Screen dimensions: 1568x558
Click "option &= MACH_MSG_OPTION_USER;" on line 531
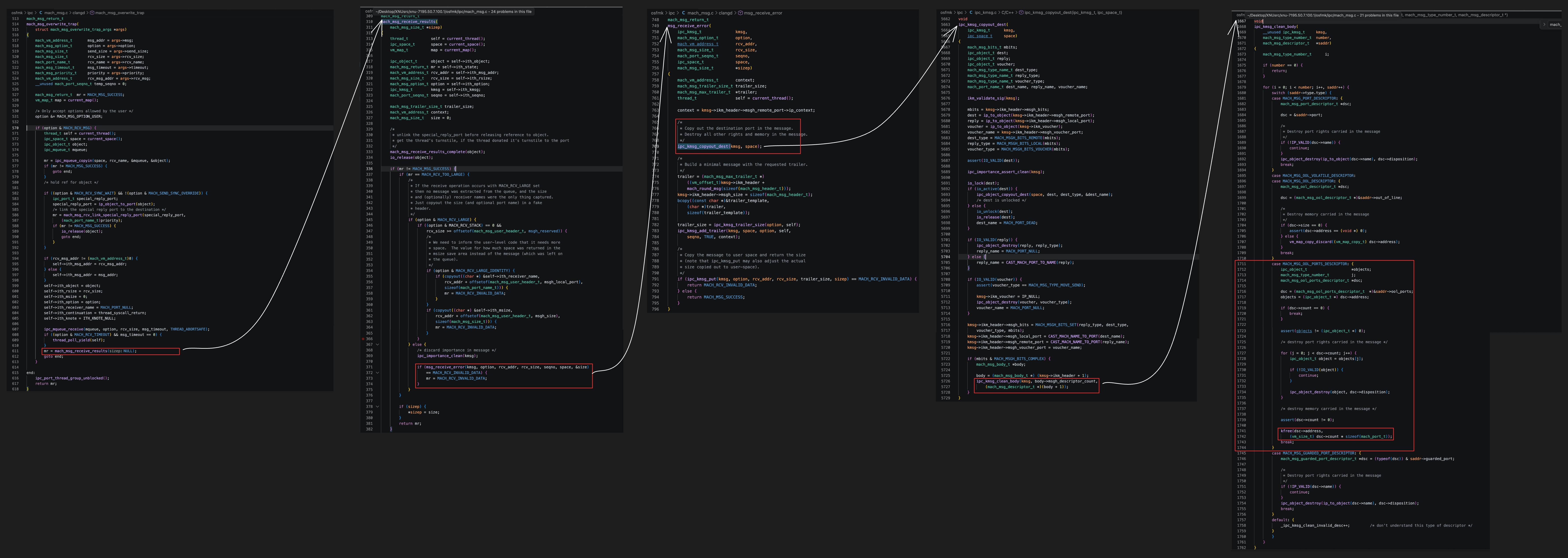coord(69,116)
